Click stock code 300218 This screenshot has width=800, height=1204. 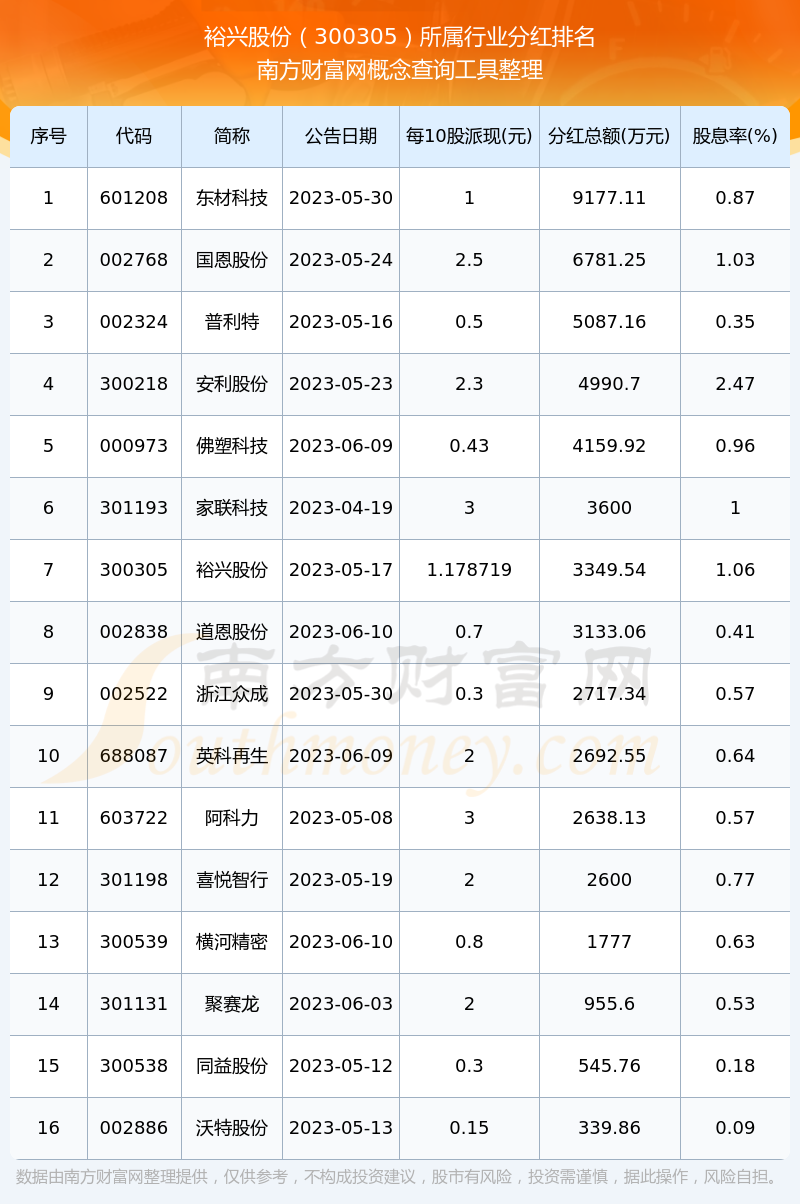point(134,384)
